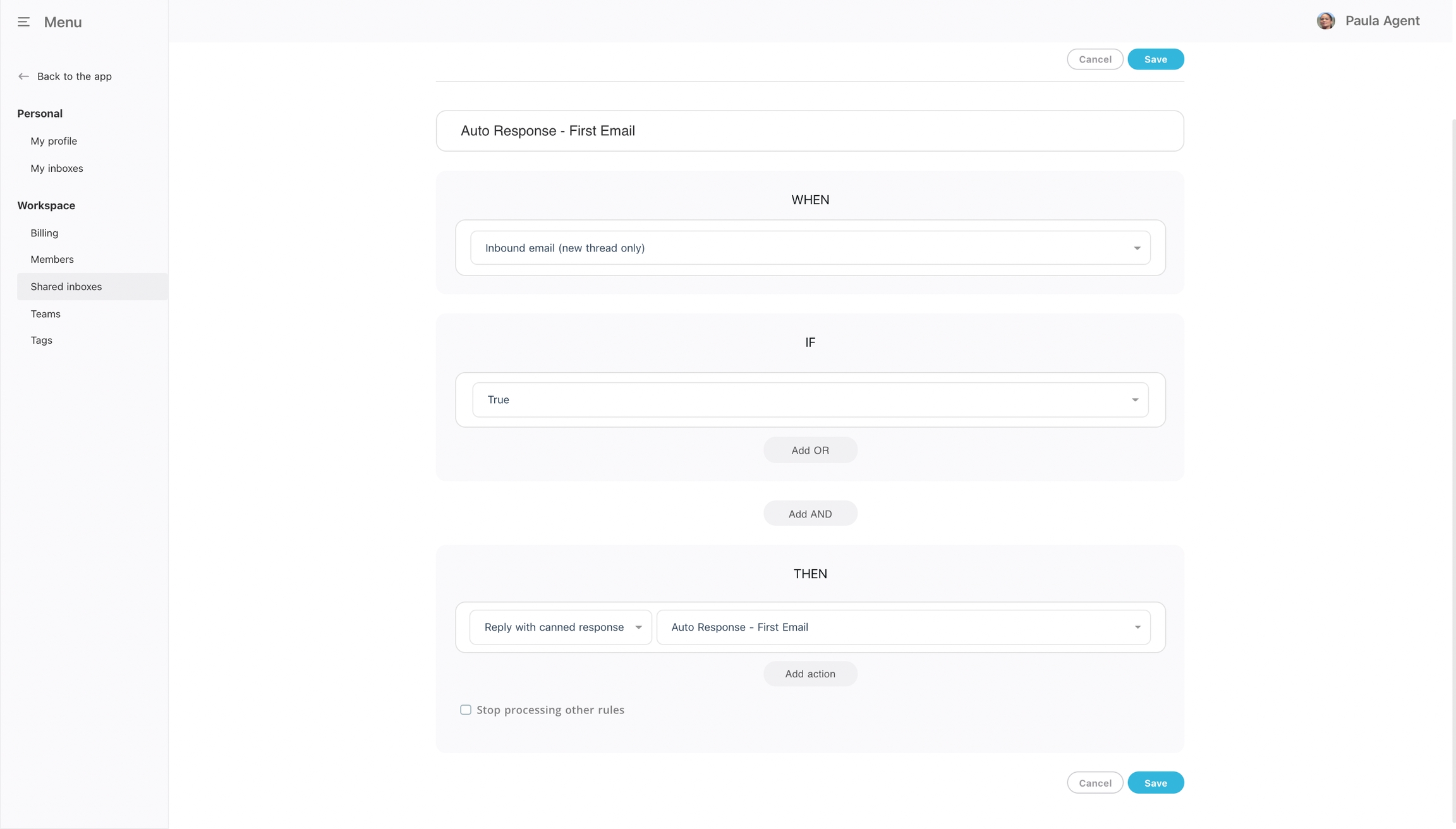The image size is (1456, 829).
Task: Click the hamburger menu icon
Action: (23, 22)
